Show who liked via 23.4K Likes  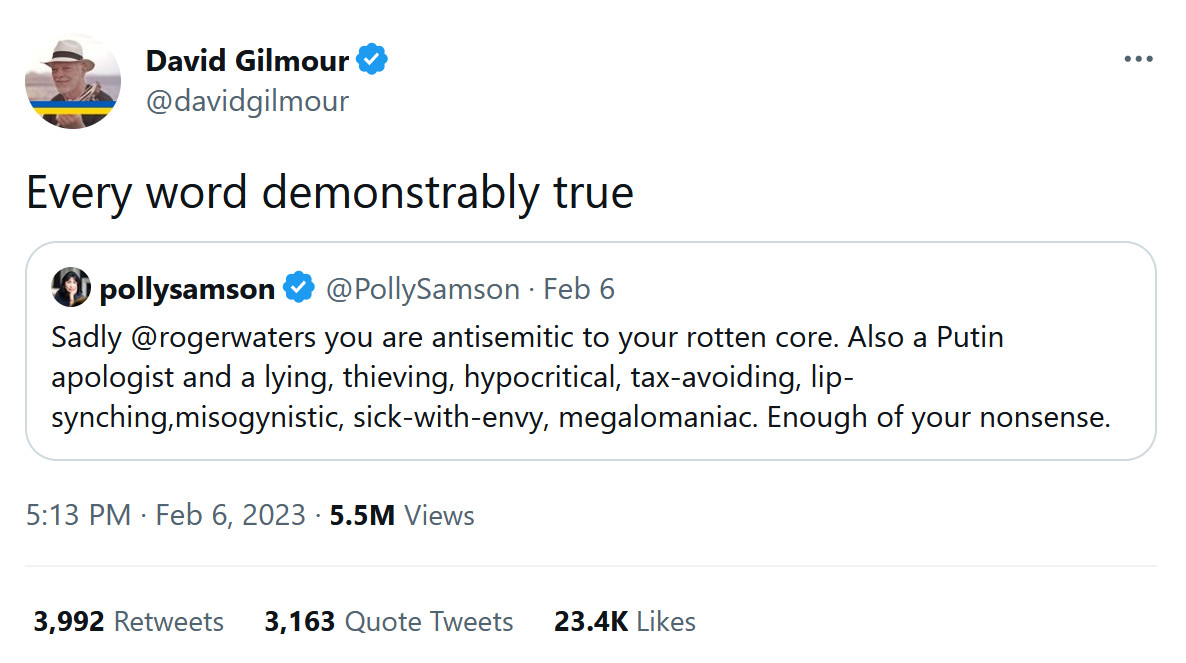pyautogui.click(x=624, y=621)
